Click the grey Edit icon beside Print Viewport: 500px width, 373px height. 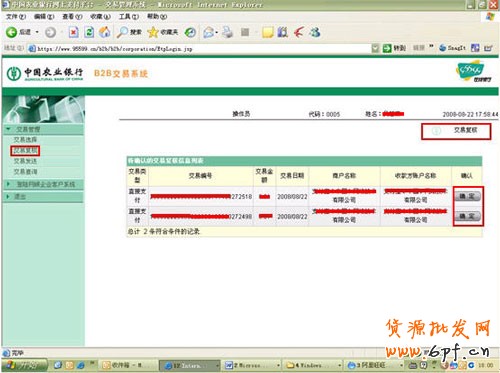point(245,32)
